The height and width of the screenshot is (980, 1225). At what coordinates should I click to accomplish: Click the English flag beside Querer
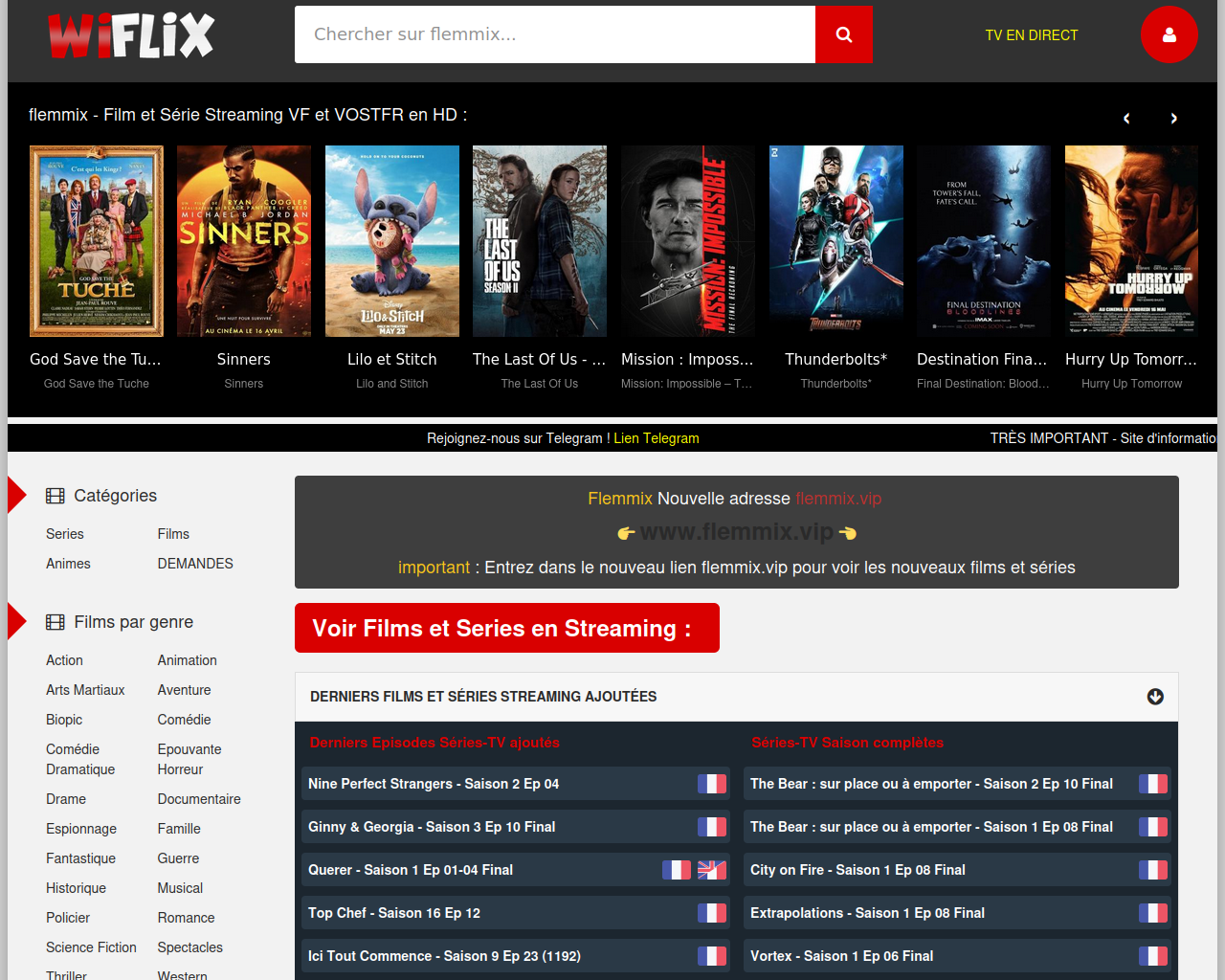(x=712, y=870)
